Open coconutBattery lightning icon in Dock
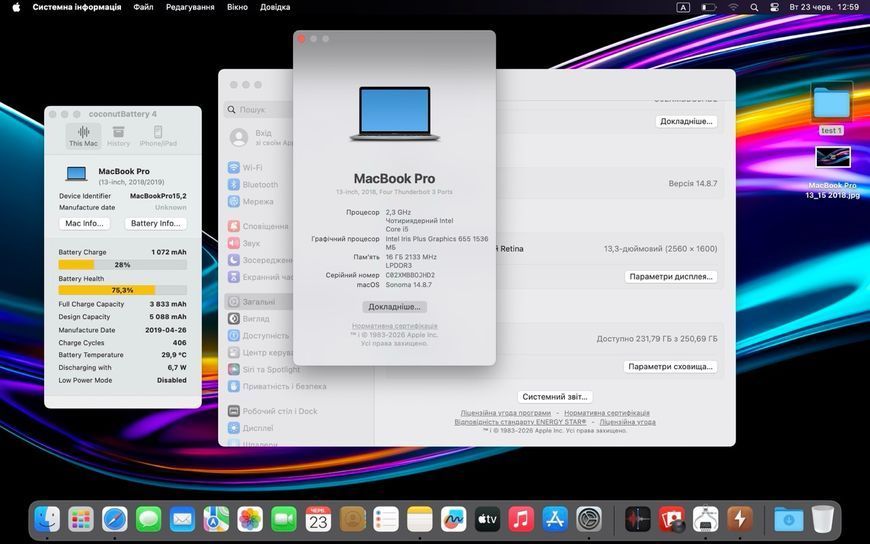This screenshot has width=870, height=544. [x=740, y=520]
